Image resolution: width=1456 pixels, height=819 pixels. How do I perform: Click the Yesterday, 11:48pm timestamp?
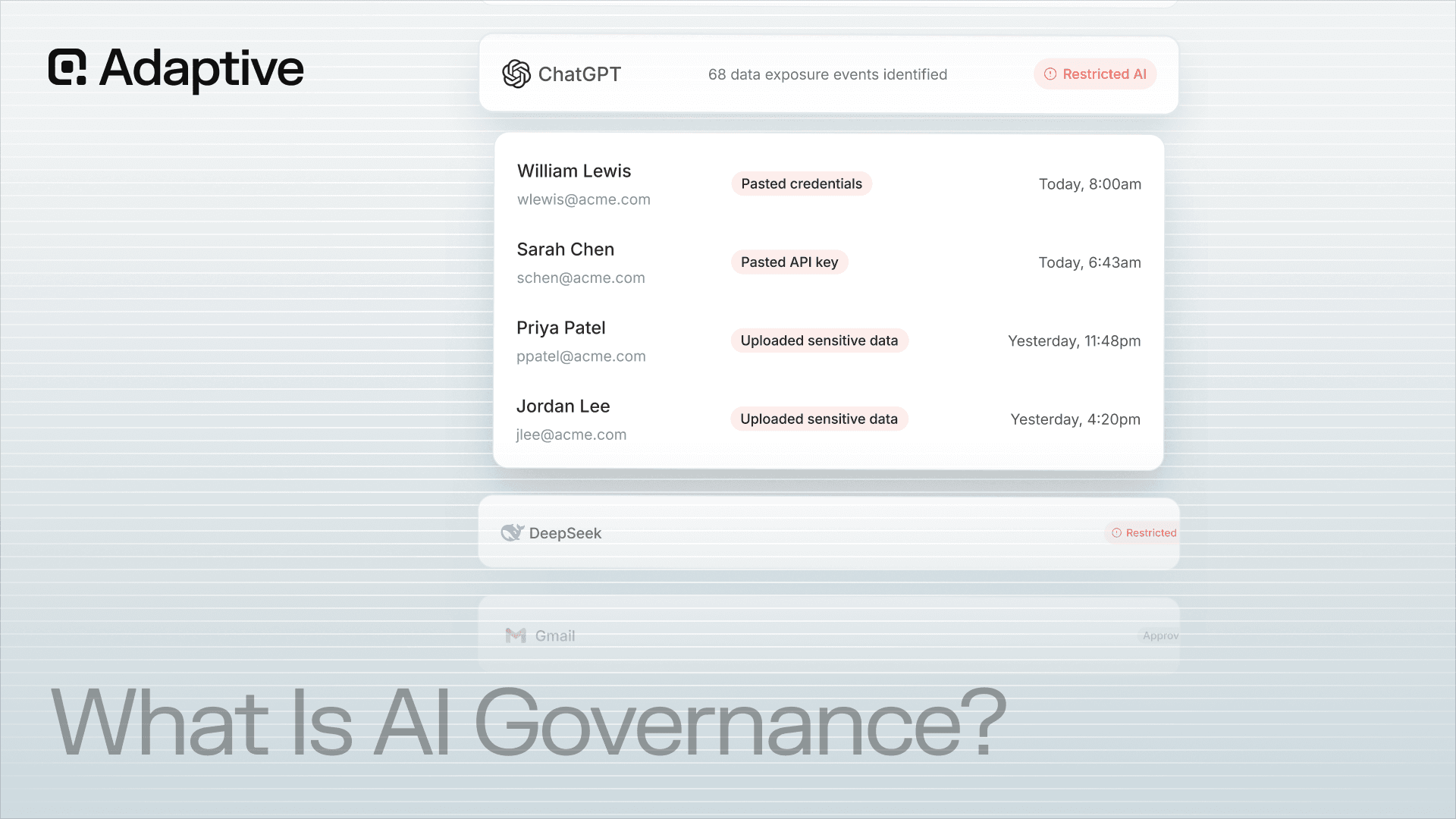coord(1074,341)
